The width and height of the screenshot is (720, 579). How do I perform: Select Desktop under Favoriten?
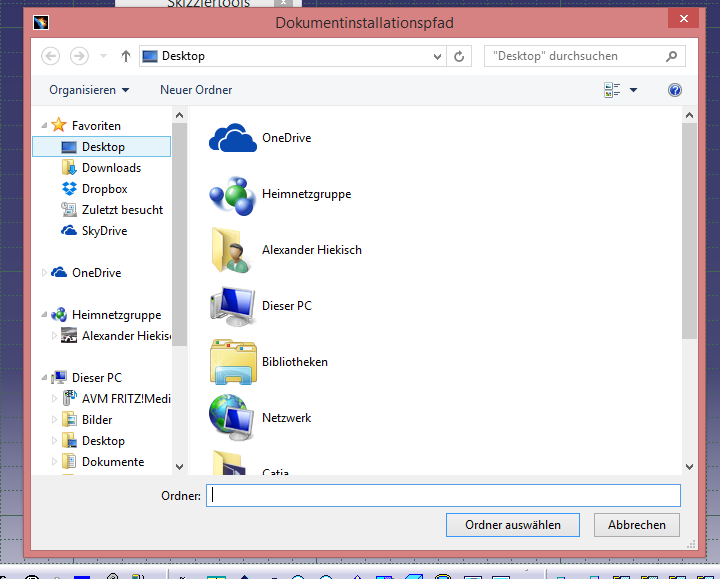[x=101, y=147]
